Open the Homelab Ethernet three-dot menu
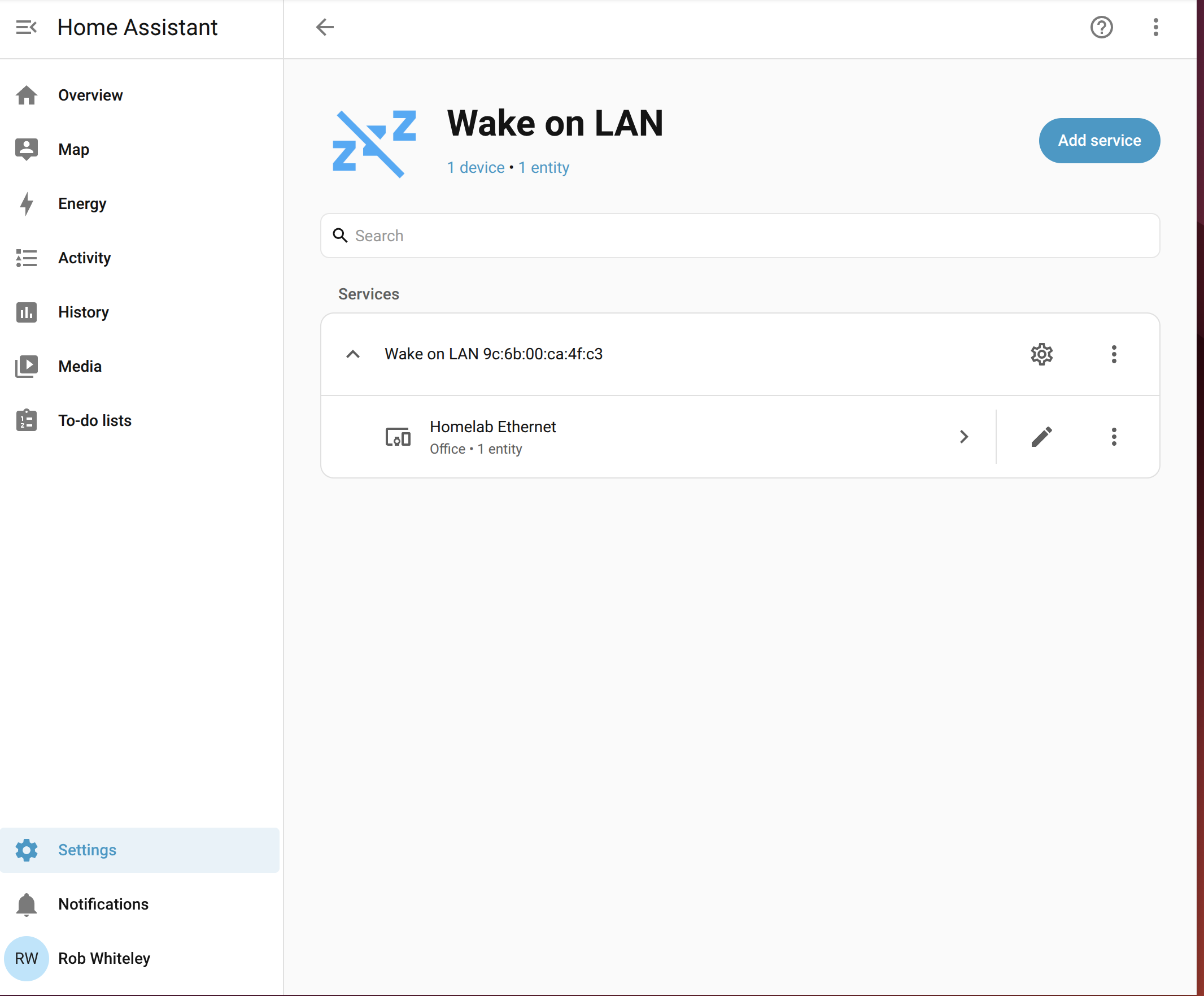 click(x=1114, y=437)
